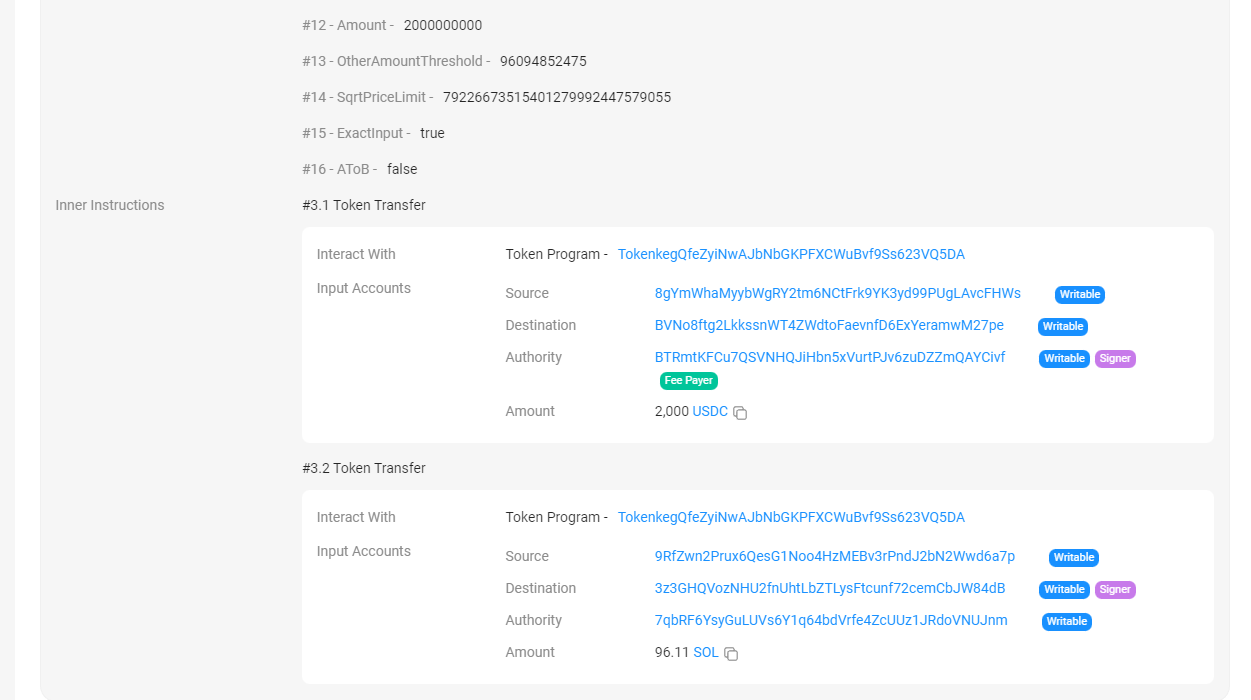Open Token Program link in instruction #3.2
Image resolution: width=1251 pixels, height=700 pixels.
pos(791,517)
